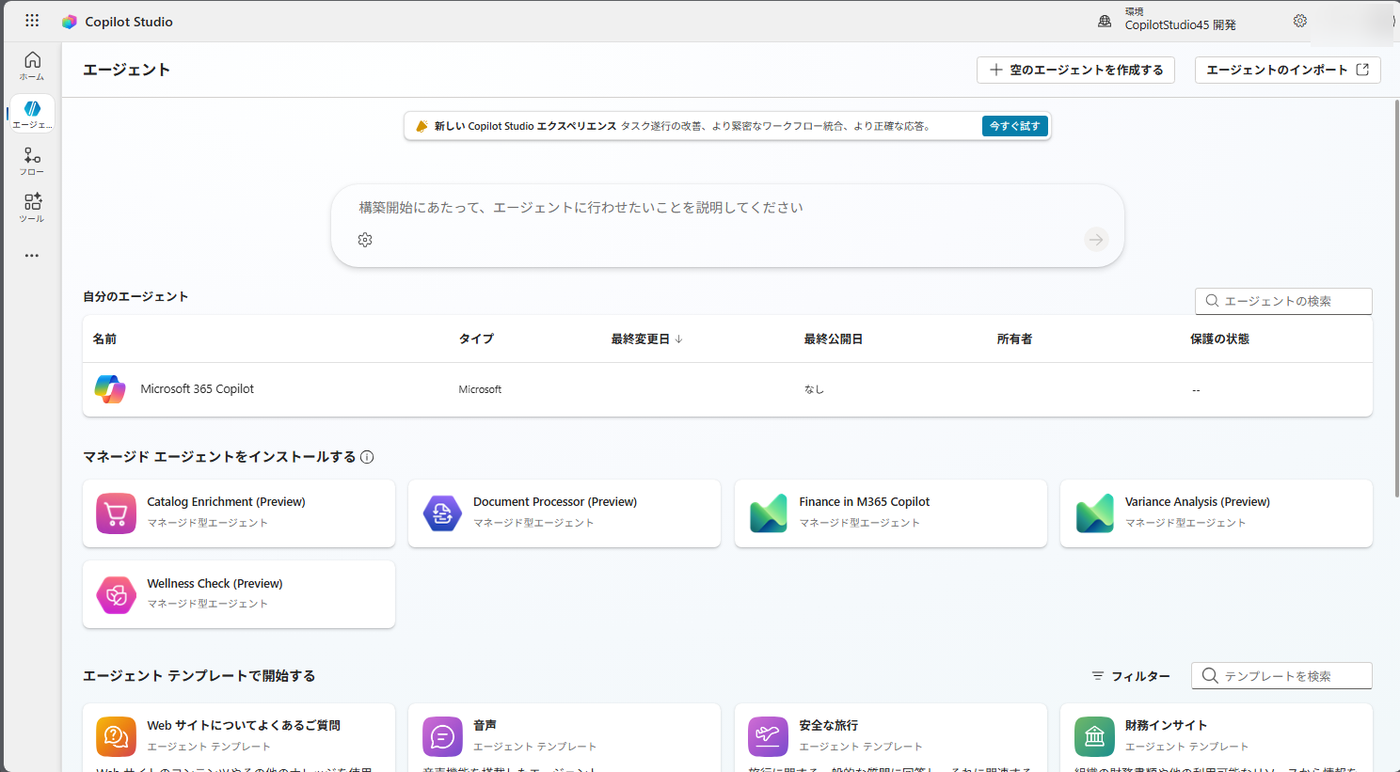Create a blank agent with 空のエージェントを作成する
This screenshot has width=1400, height=772.
coord(1075,70)
